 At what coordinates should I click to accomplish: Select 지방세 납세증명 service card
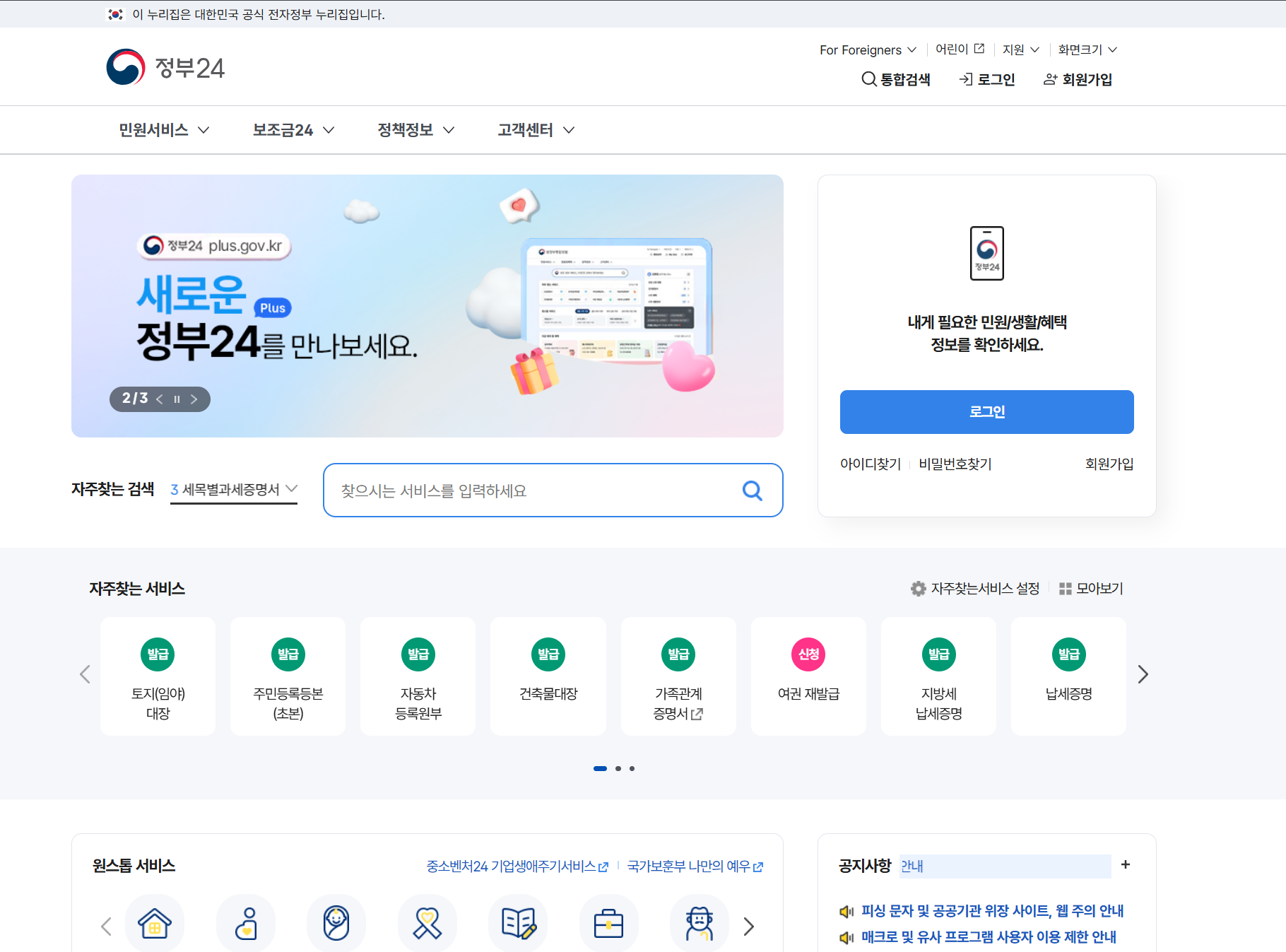click(938, 676)
